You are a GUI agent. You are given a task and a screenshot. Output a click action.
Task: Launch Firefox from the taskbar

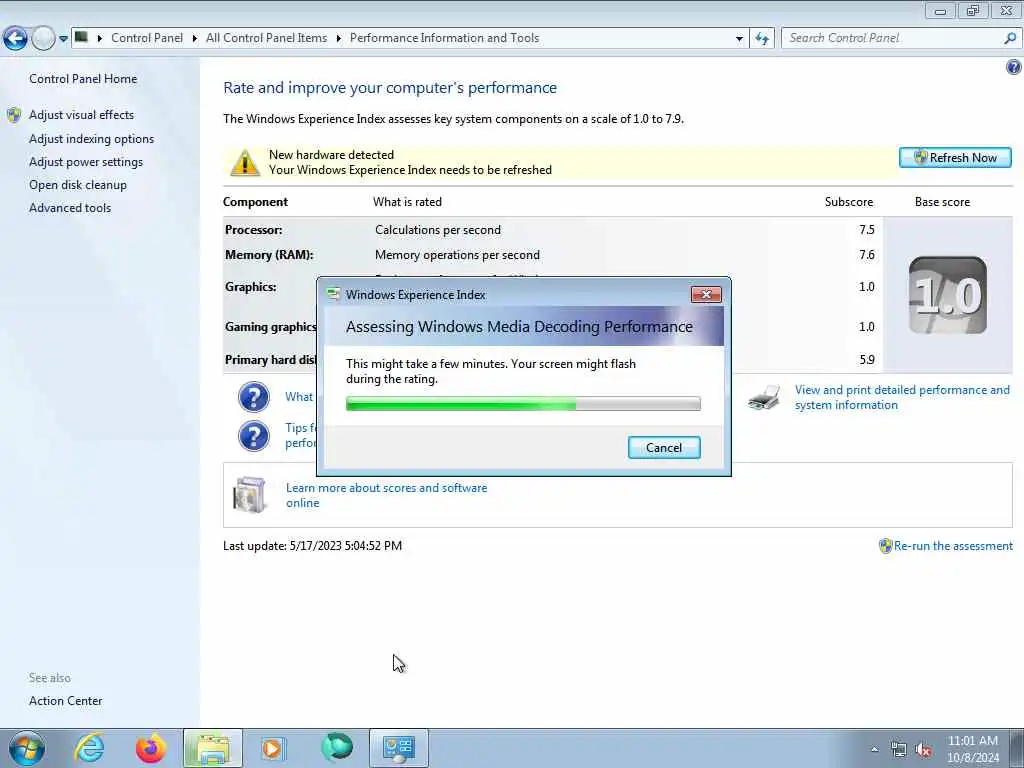[150, 748]
